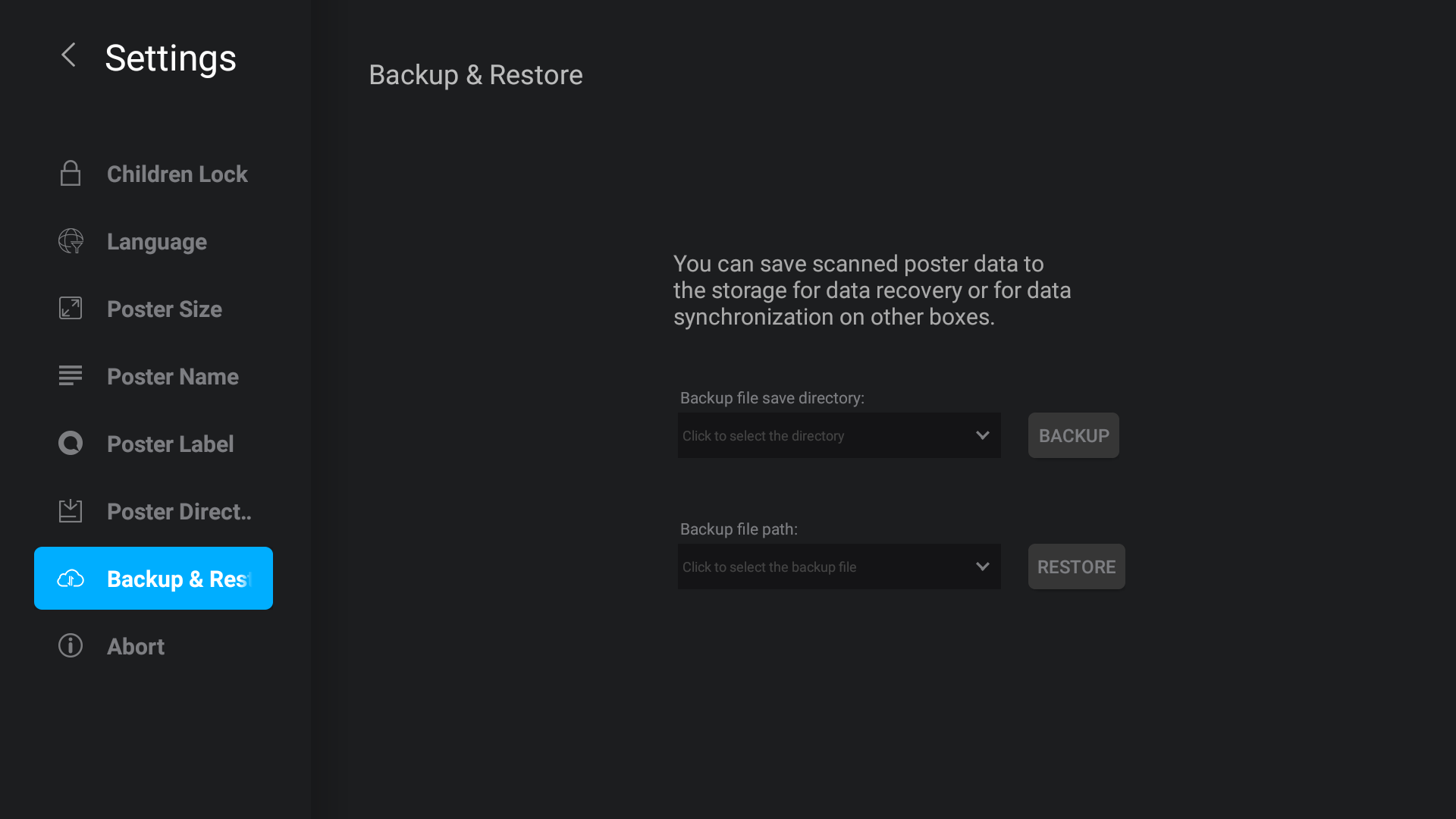Expand the backup file path dropdown arrow
This screenshot has width=1456, height=819.
pos(983,566)
